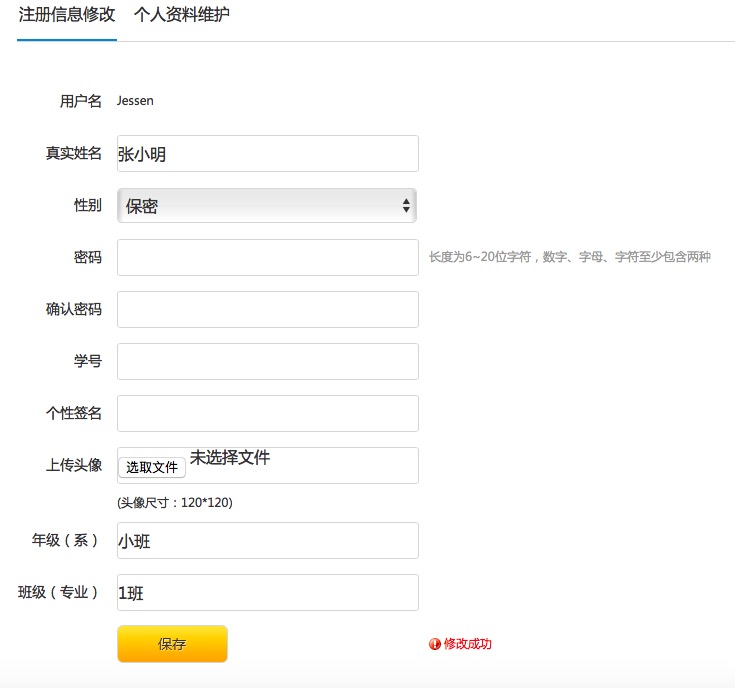735x688 pixels.
Task: Click the yellow 保存 button
Action: point(172,644)
